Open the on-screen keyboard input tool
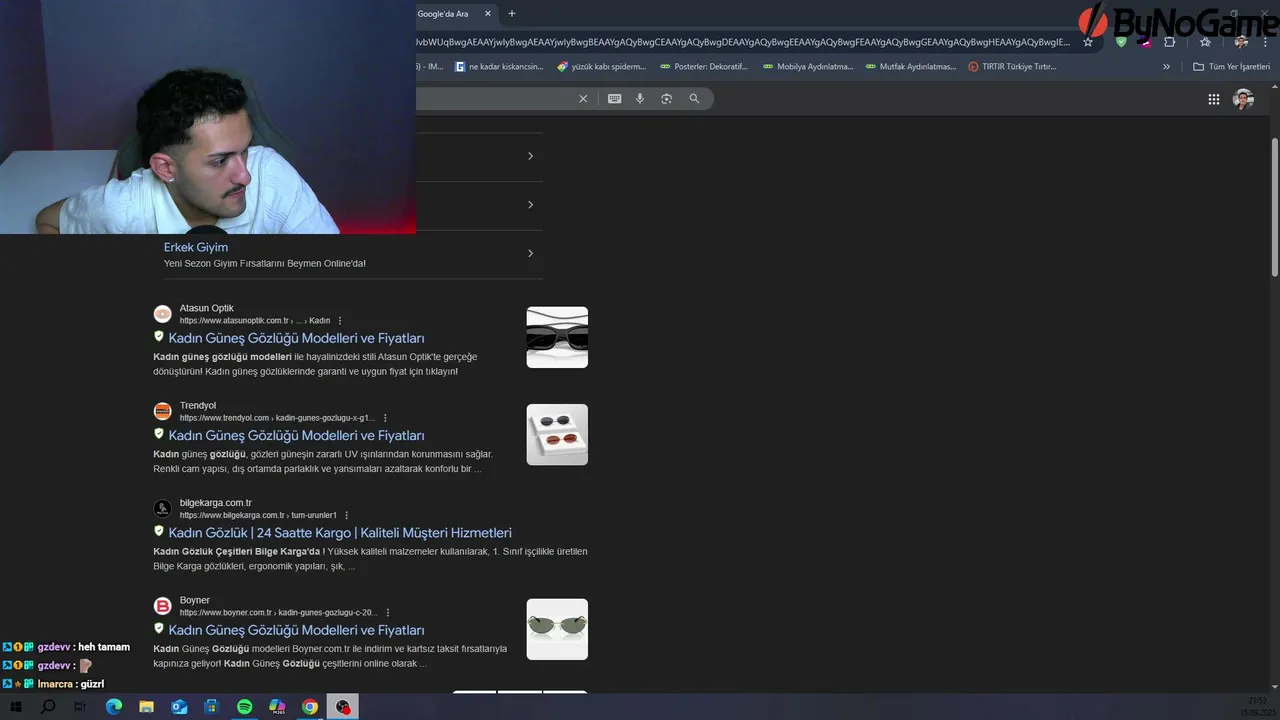 tap(614, 99)
